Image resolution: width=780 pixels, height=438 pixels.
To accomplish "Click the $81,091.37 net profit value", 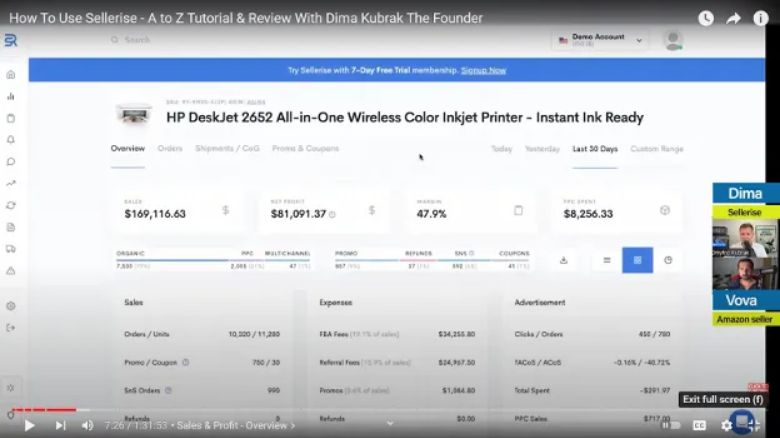I will click(298, 214).
